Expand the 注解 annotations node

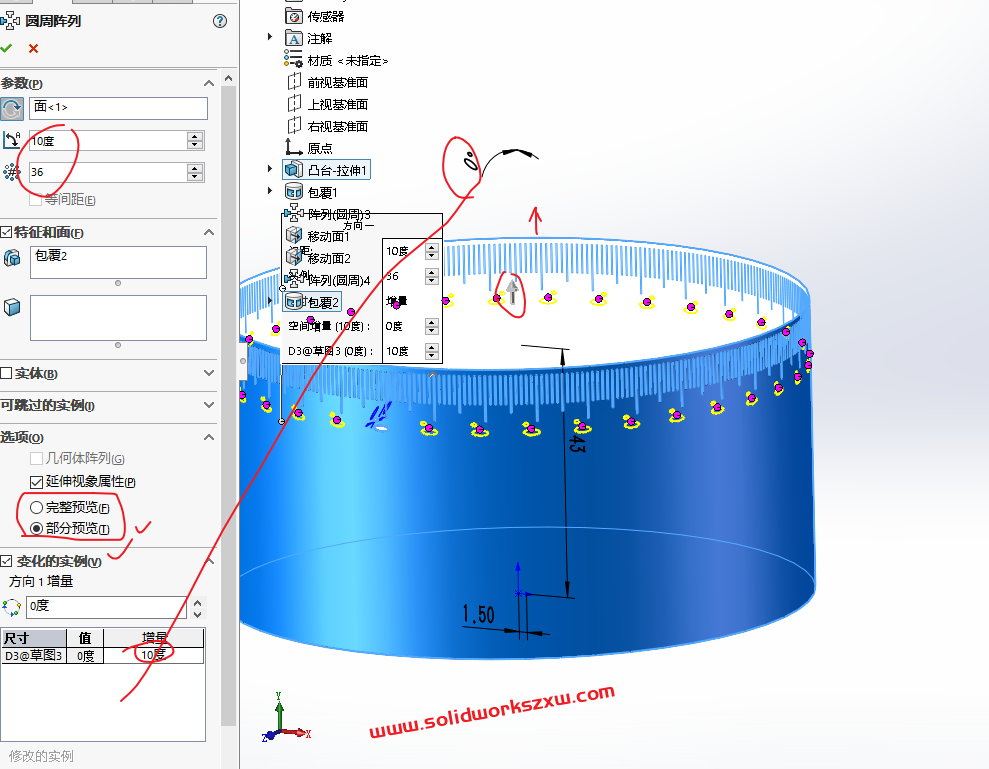click(270, 38)
